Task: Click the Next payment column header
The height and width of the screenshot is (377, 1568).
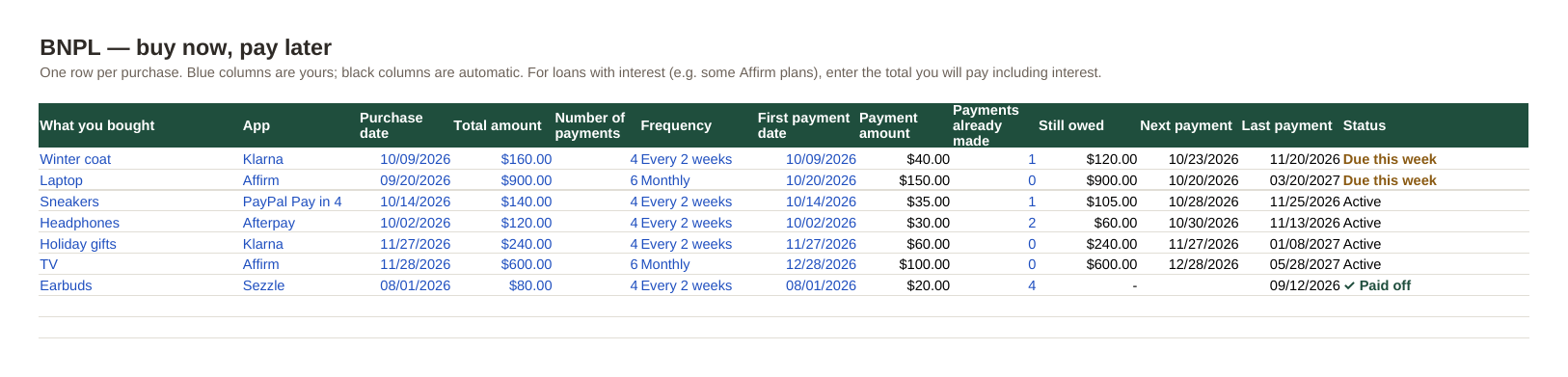Action: (1186, 125)
